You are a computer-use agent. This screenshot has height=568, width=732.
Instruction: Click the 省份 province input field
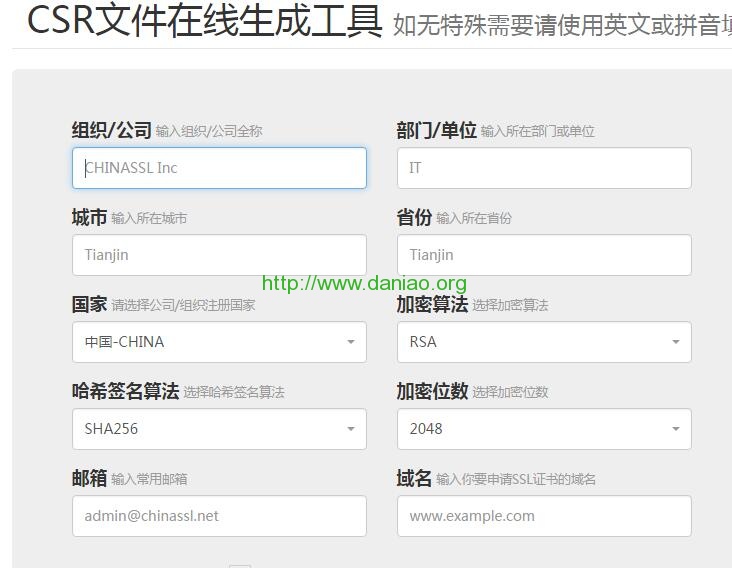click(x=544, y=255)
